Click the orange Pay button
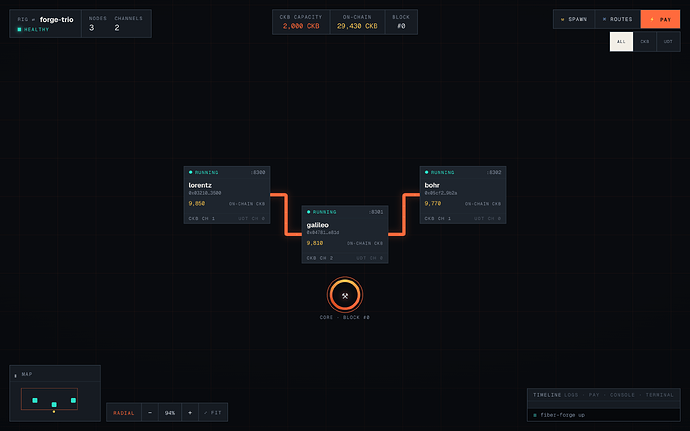 (x=660, y=19)
